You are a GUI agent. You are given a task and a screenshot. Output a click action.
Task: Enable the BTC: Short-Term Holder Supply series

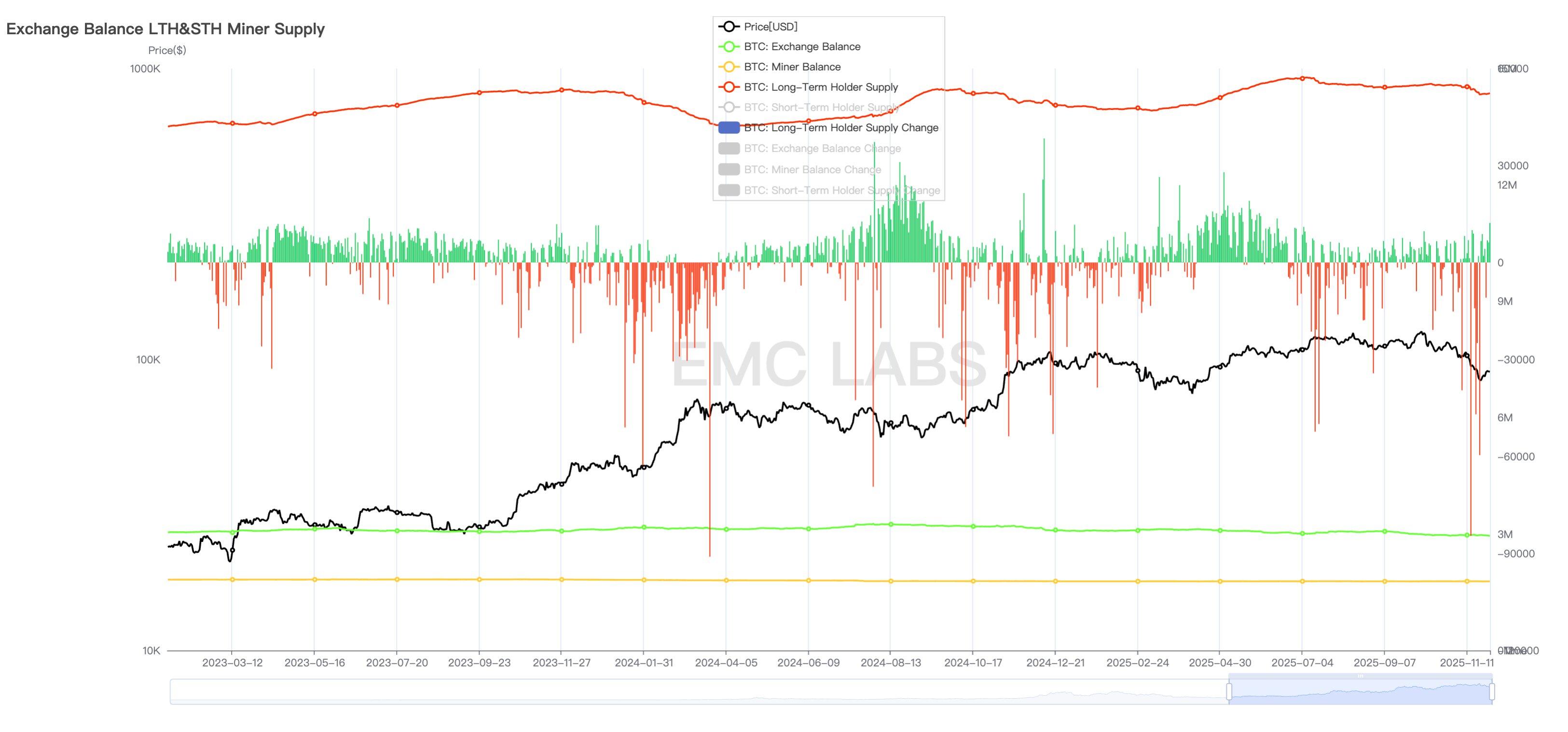tap(810, 108)
